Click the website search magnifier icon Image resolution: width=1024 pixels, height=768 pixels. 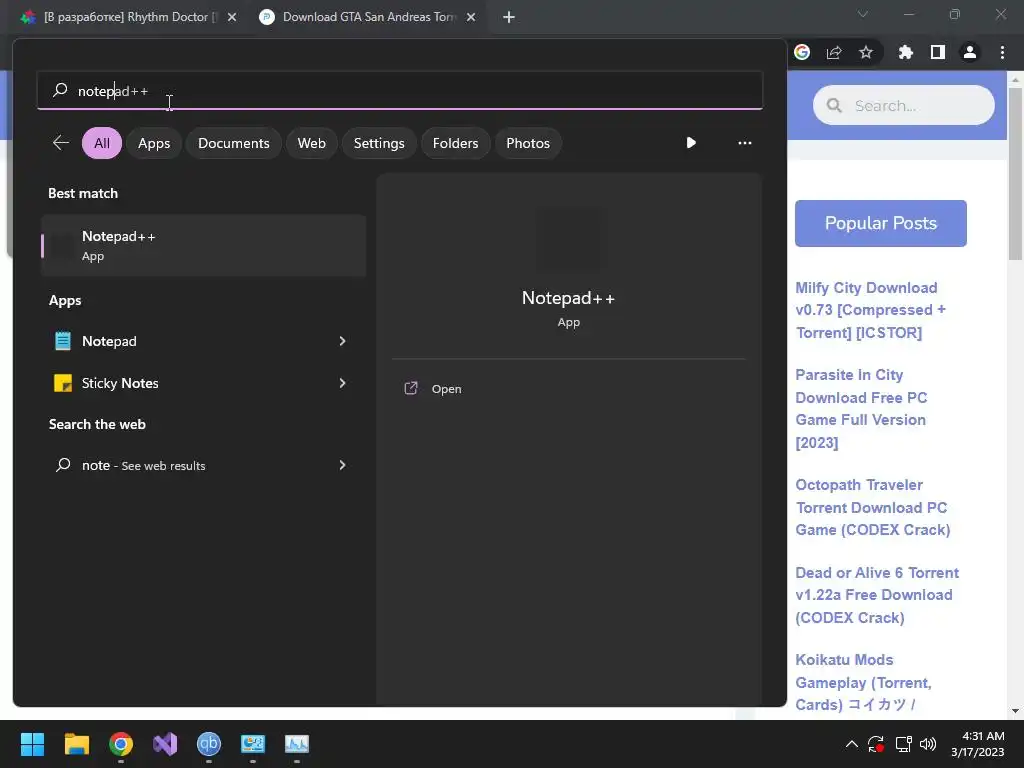[x=834, y=105]
